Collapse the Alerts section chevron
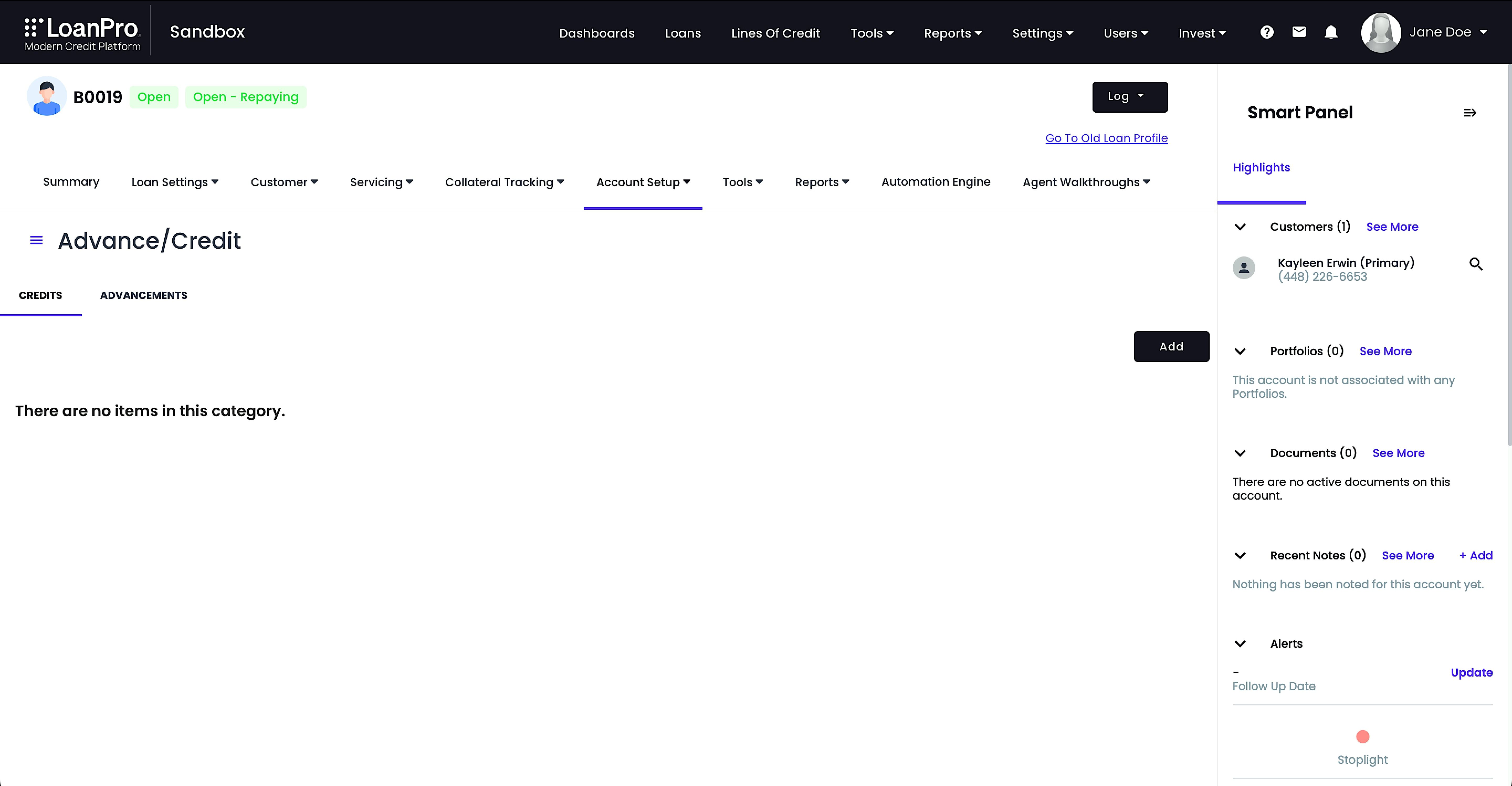 1240,643
